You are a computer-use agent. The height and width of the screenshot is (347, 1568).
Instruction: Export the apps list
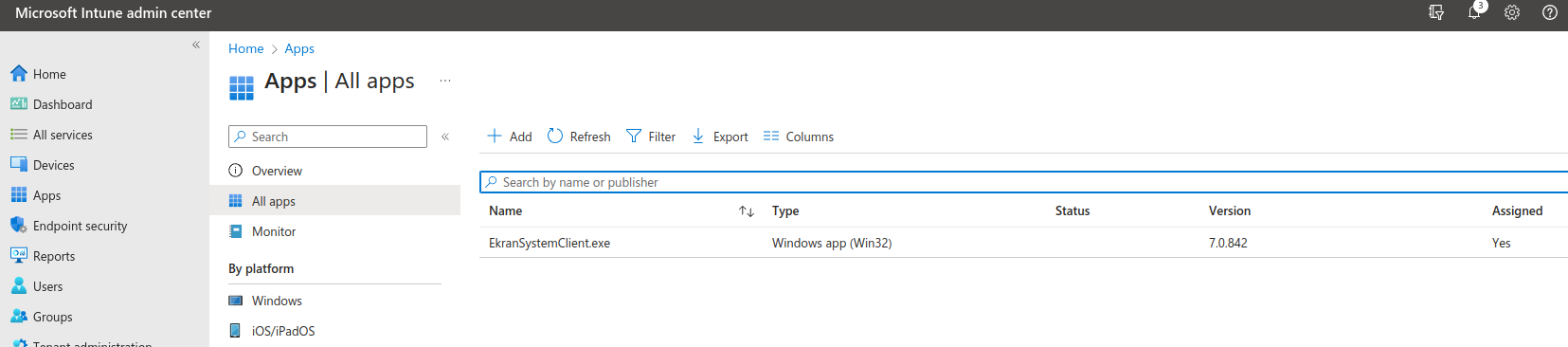(x=720, y=137)
